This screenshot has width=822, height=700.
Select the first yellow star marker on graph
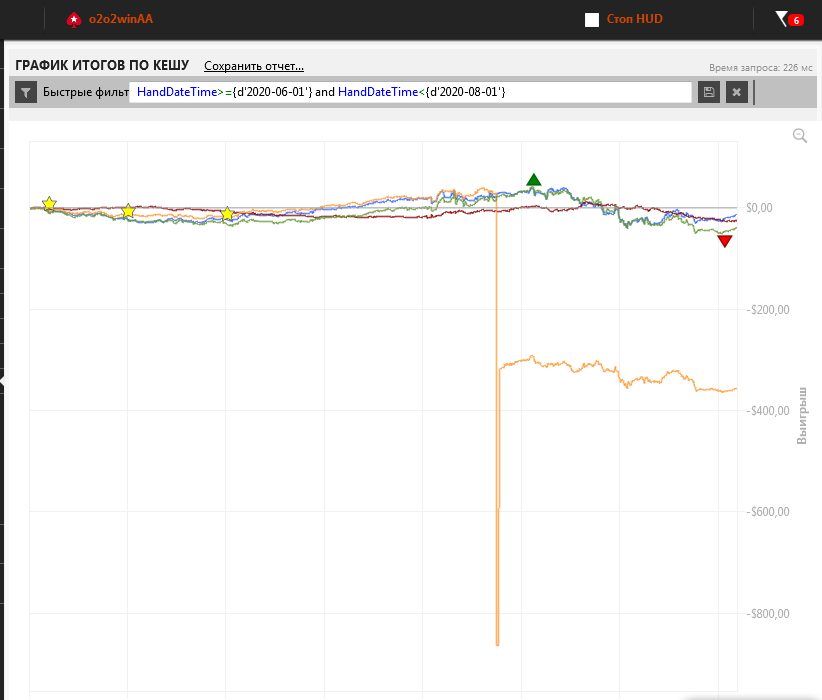pos(49,203)
